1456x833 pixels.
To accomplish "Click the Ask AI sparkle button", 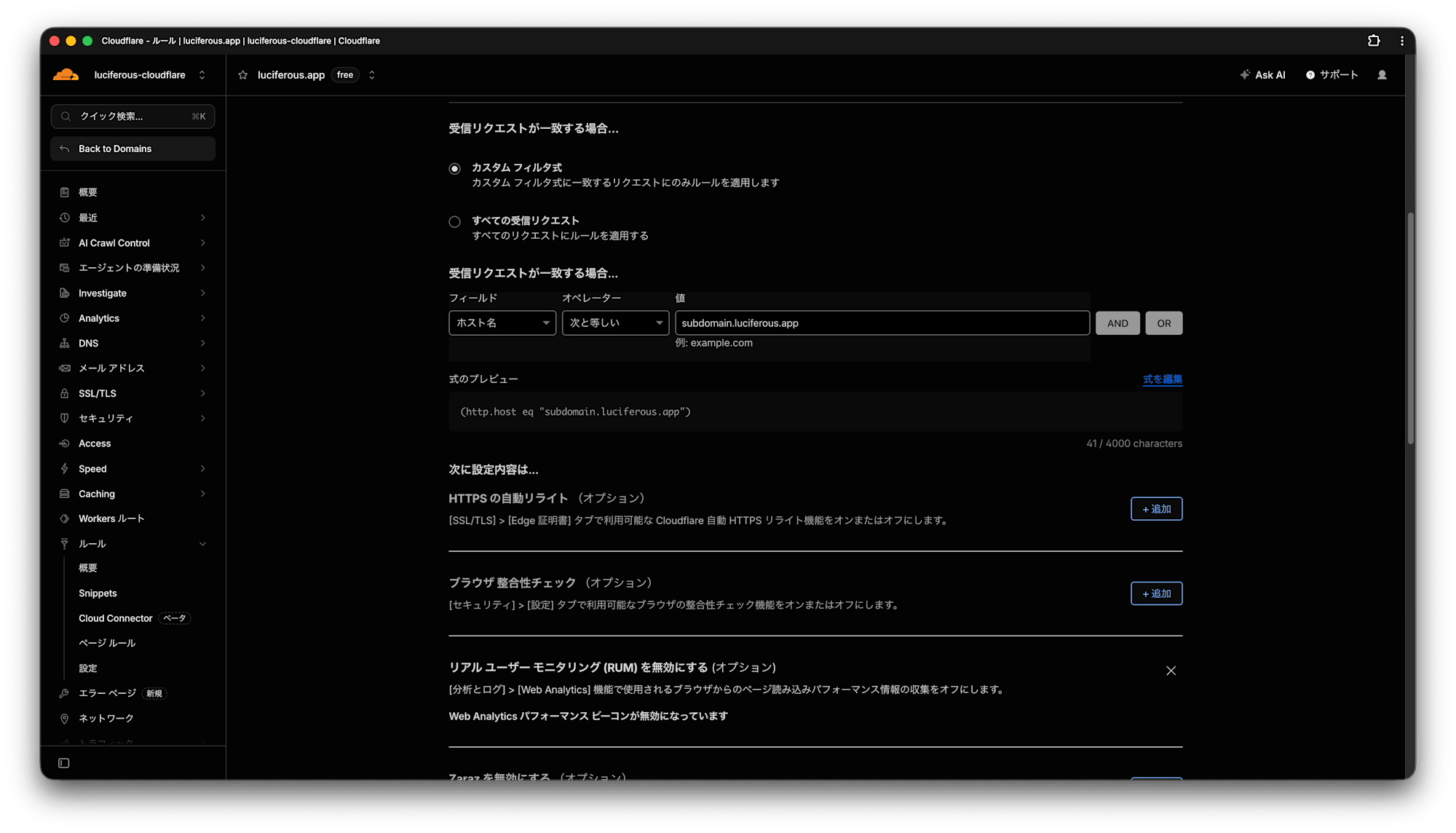I will (x=1263, y=75).
